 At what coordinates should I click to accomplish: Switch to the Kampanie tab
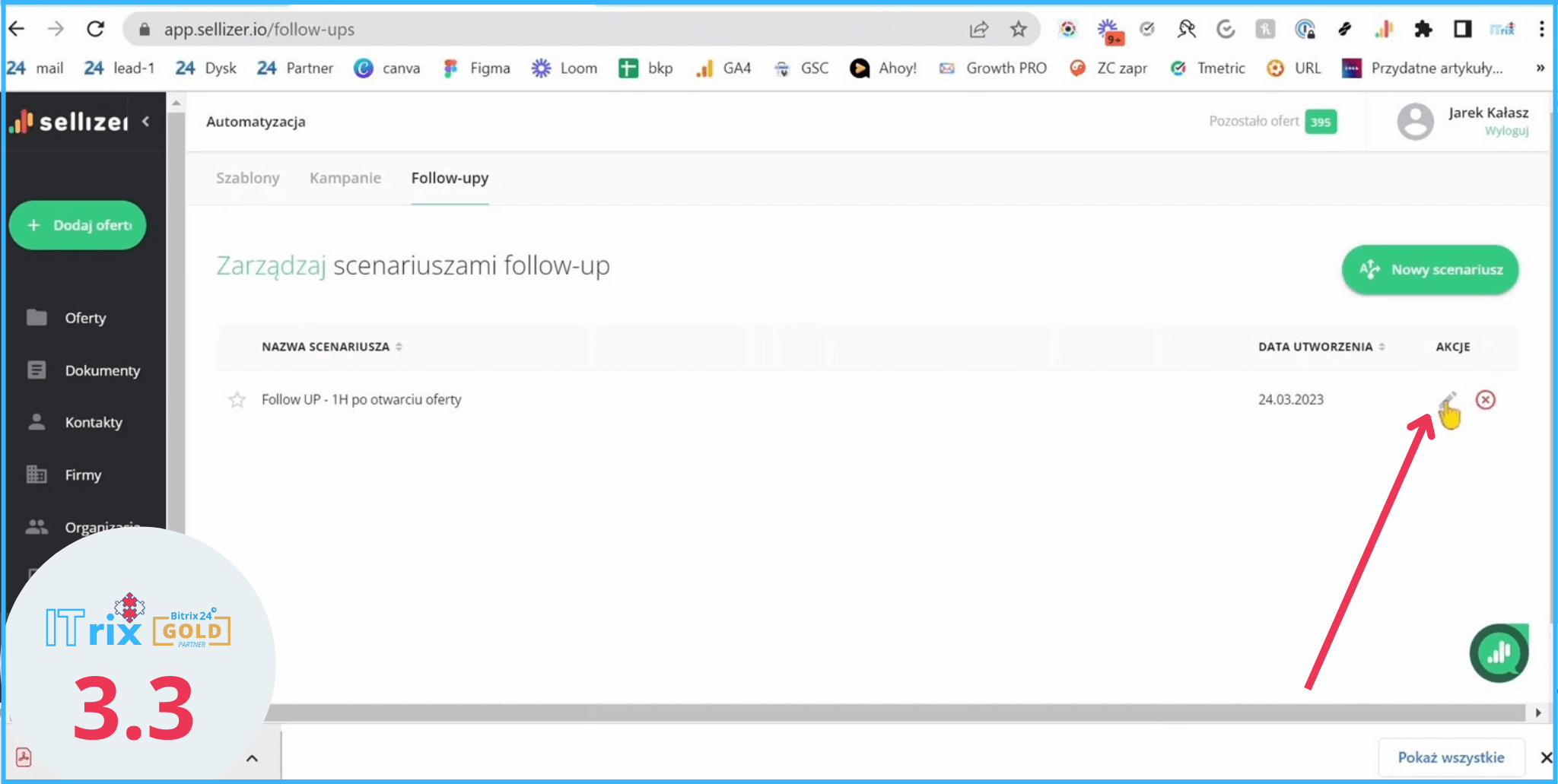[345, 178]
